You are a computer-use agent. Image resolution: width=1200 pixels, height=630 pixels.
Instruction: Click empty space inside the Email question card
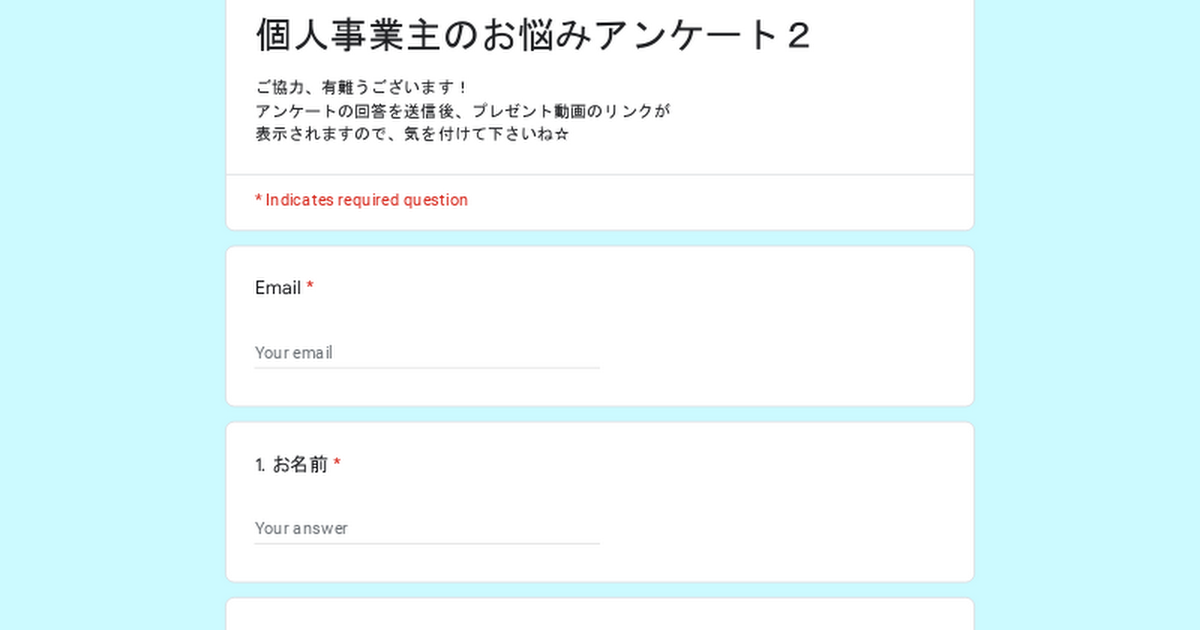[x=780, y=330]
